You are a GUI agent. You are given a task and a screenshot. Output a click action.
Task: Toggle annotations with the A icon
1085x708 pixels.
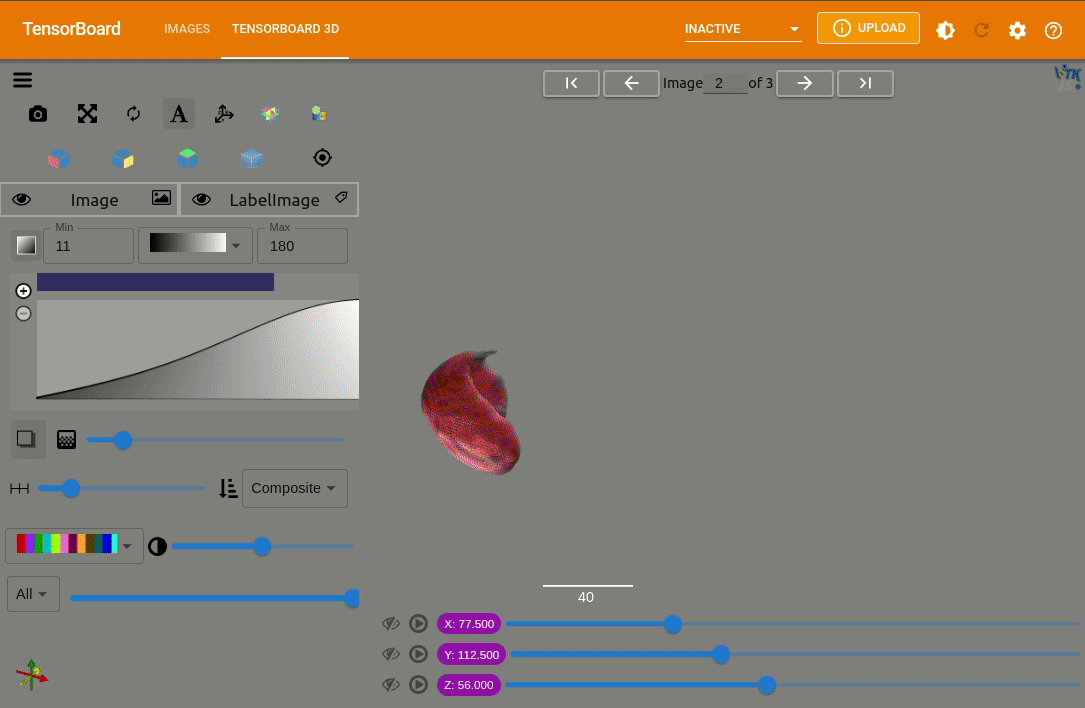click(x=179, y=114)
